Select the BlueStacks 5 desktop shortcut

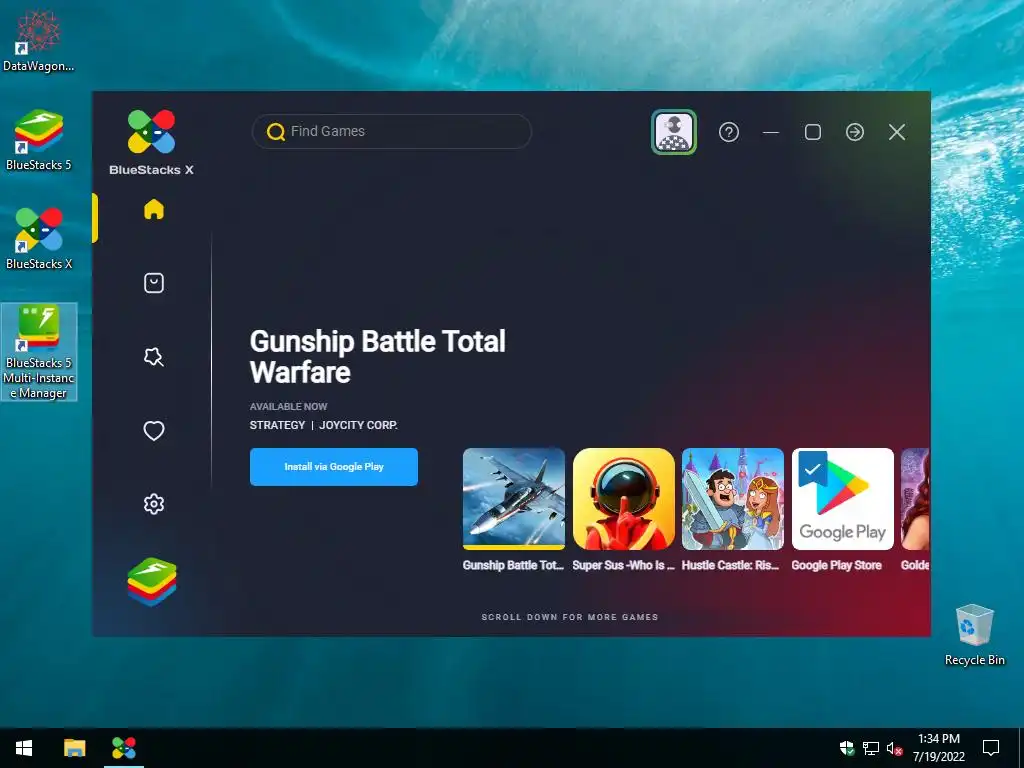(39, 140)
